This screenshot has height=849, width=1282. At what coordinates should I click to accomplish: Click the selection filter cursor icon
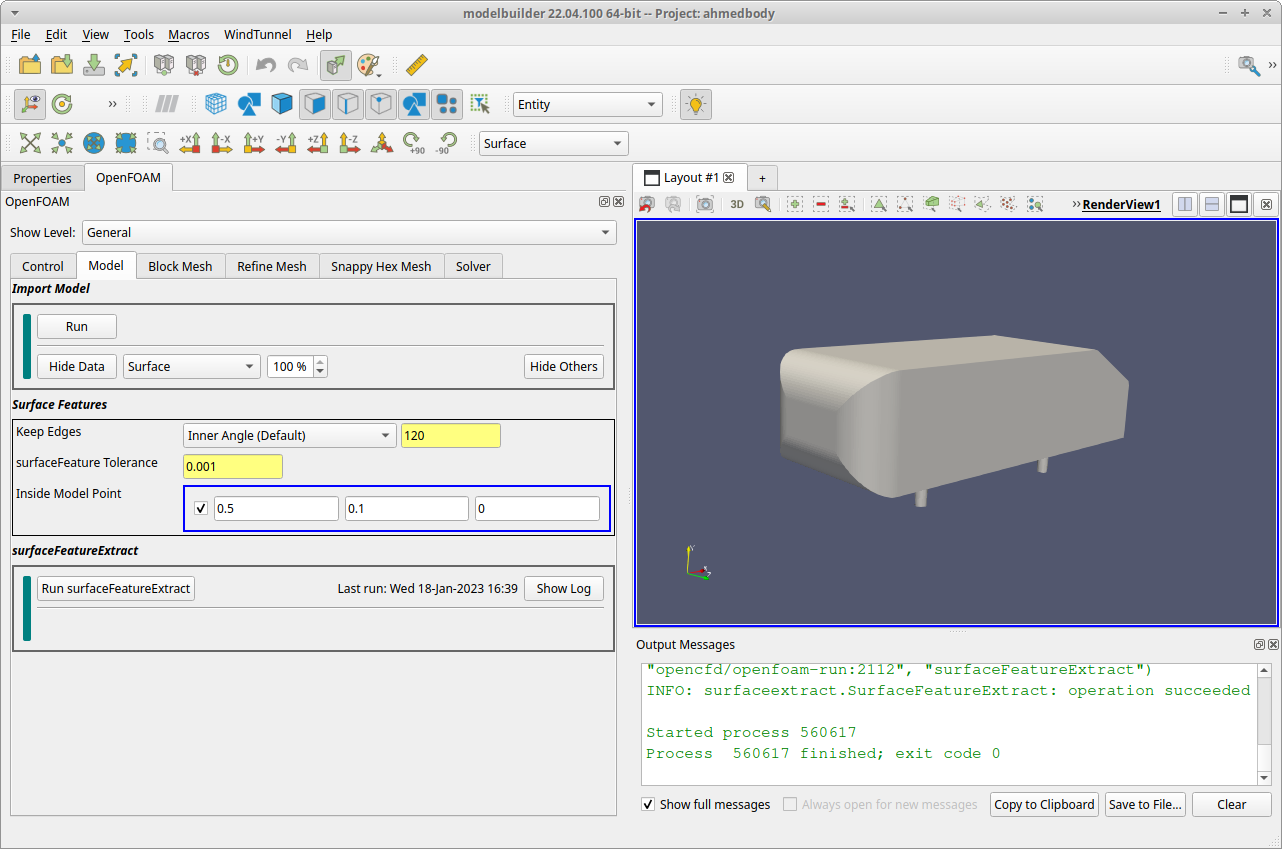(x=480, y=104)
